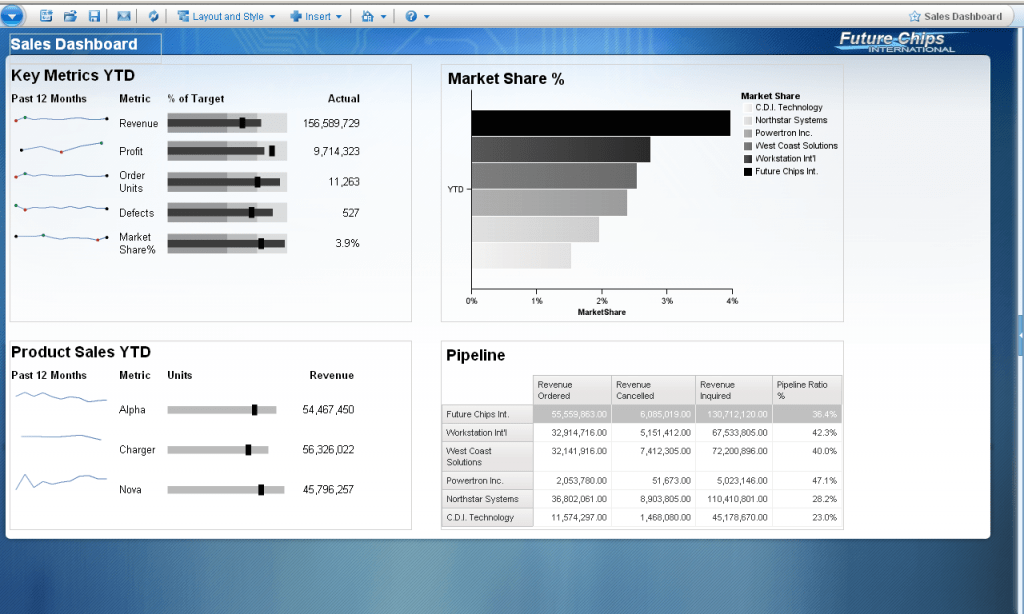The width and height of the screenshot is (1024, 614).
Task: Click the Alpha product sparkline
Action: [61, 396]
